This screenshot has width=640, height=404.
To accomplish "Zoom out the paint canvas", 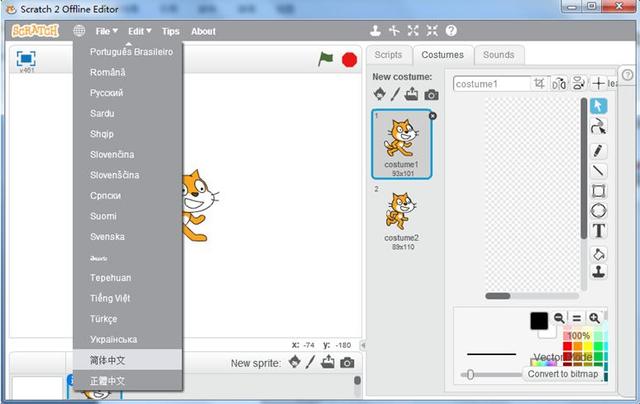I will click(x=559, y=318).
